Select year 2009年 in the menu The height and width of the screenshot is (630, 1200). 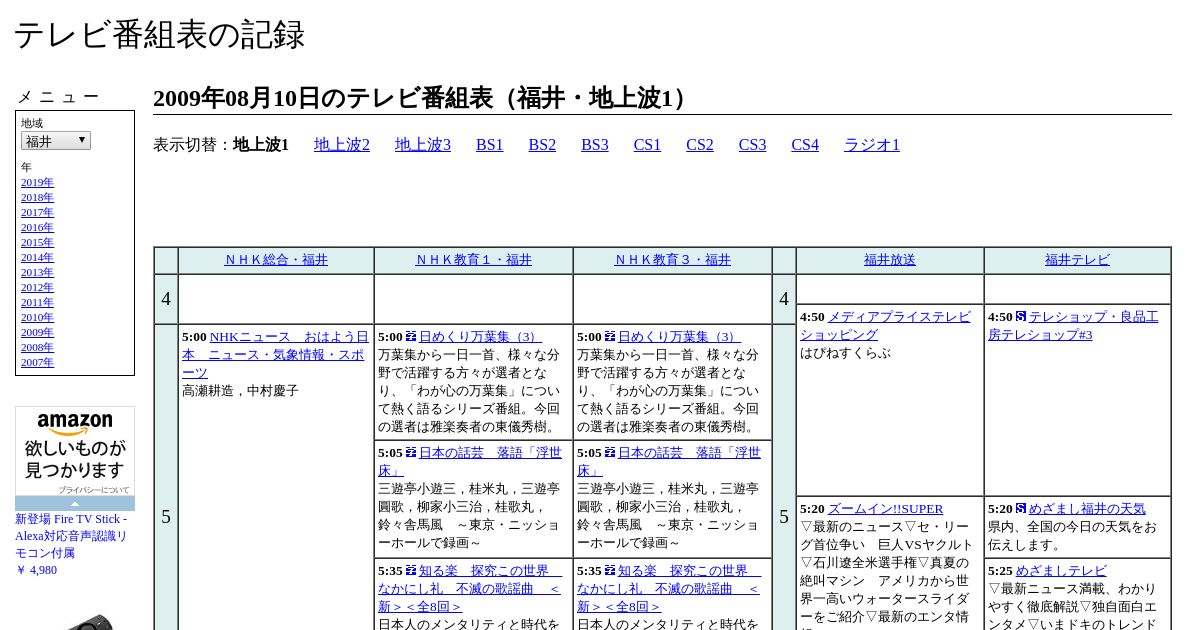(37, 333)
